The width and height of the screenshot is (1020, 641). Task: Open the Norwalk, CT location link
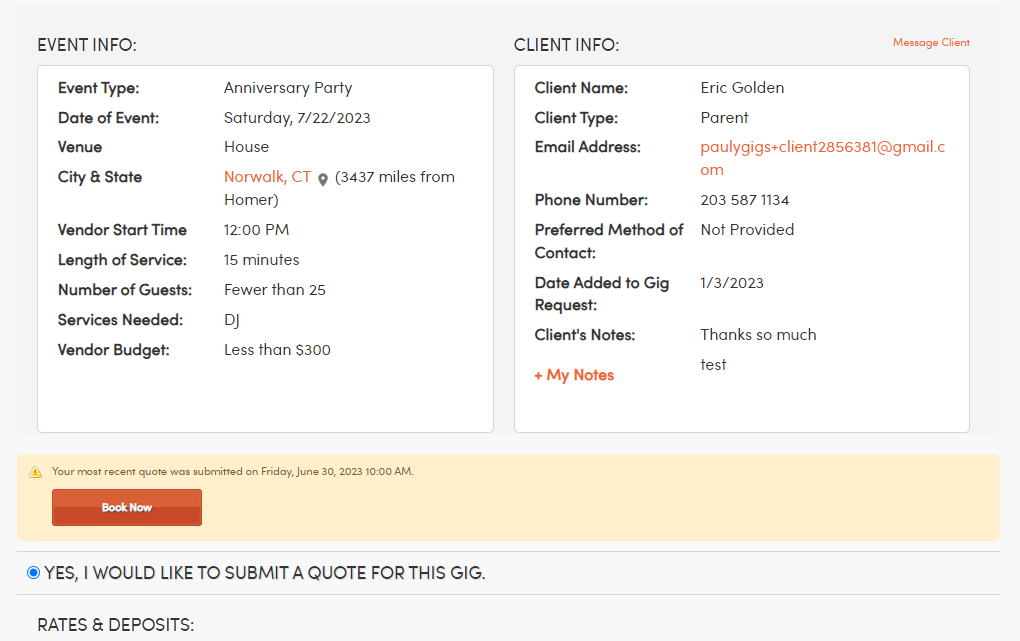pyautogui.click(x=267, y=177)
